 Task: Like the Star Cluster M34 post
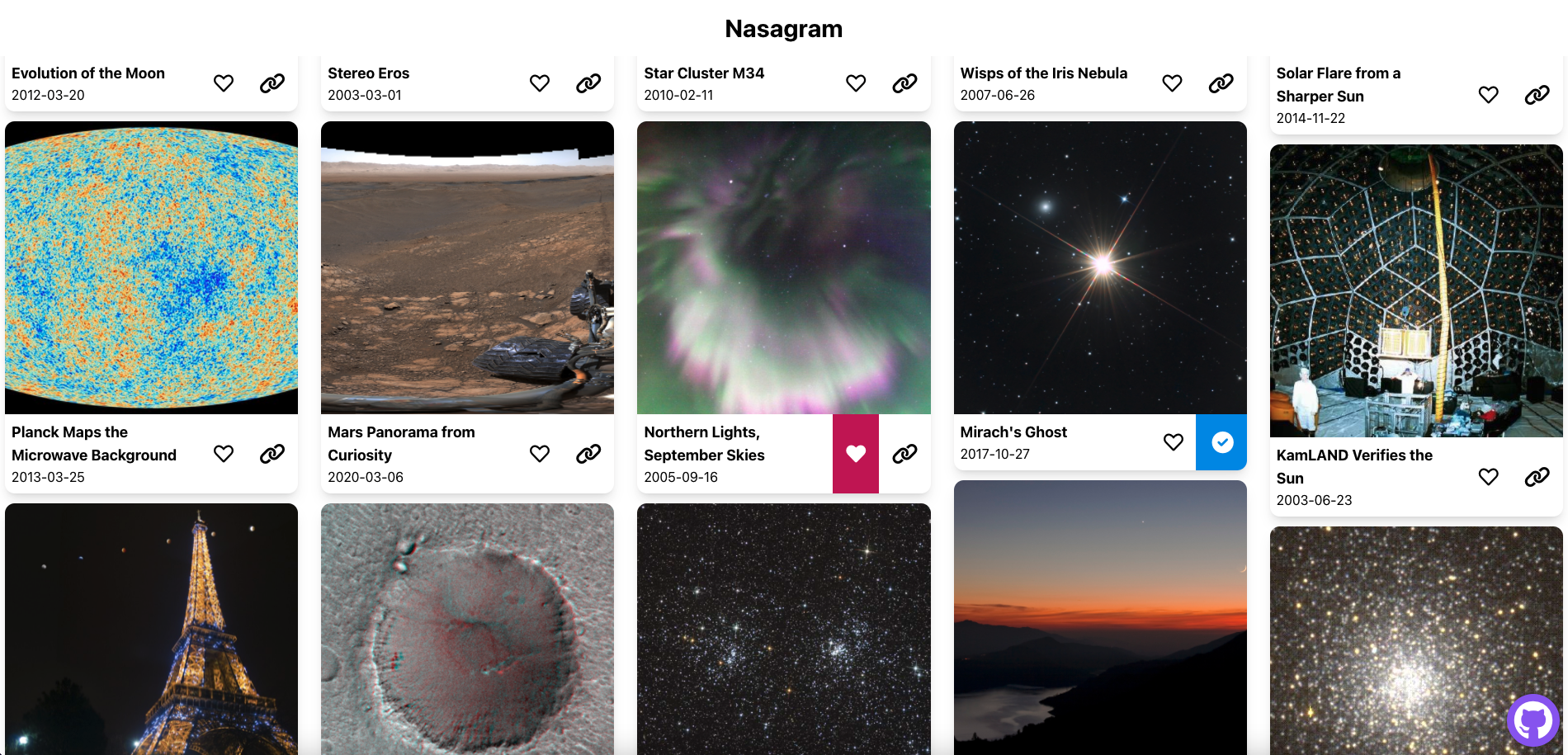[856, 83]
